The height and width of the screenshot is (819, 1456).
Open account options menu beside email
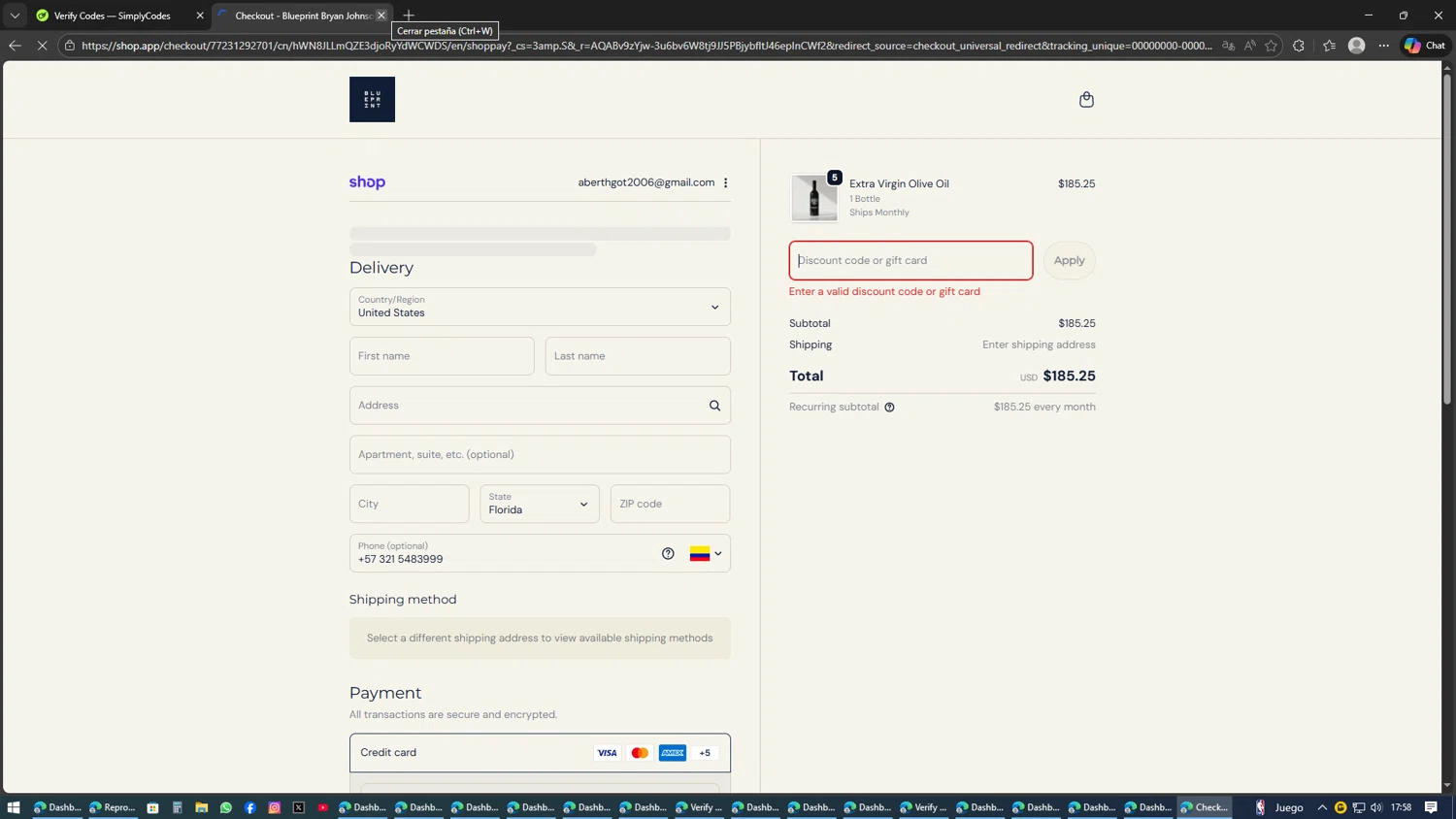tap(725, 182)
